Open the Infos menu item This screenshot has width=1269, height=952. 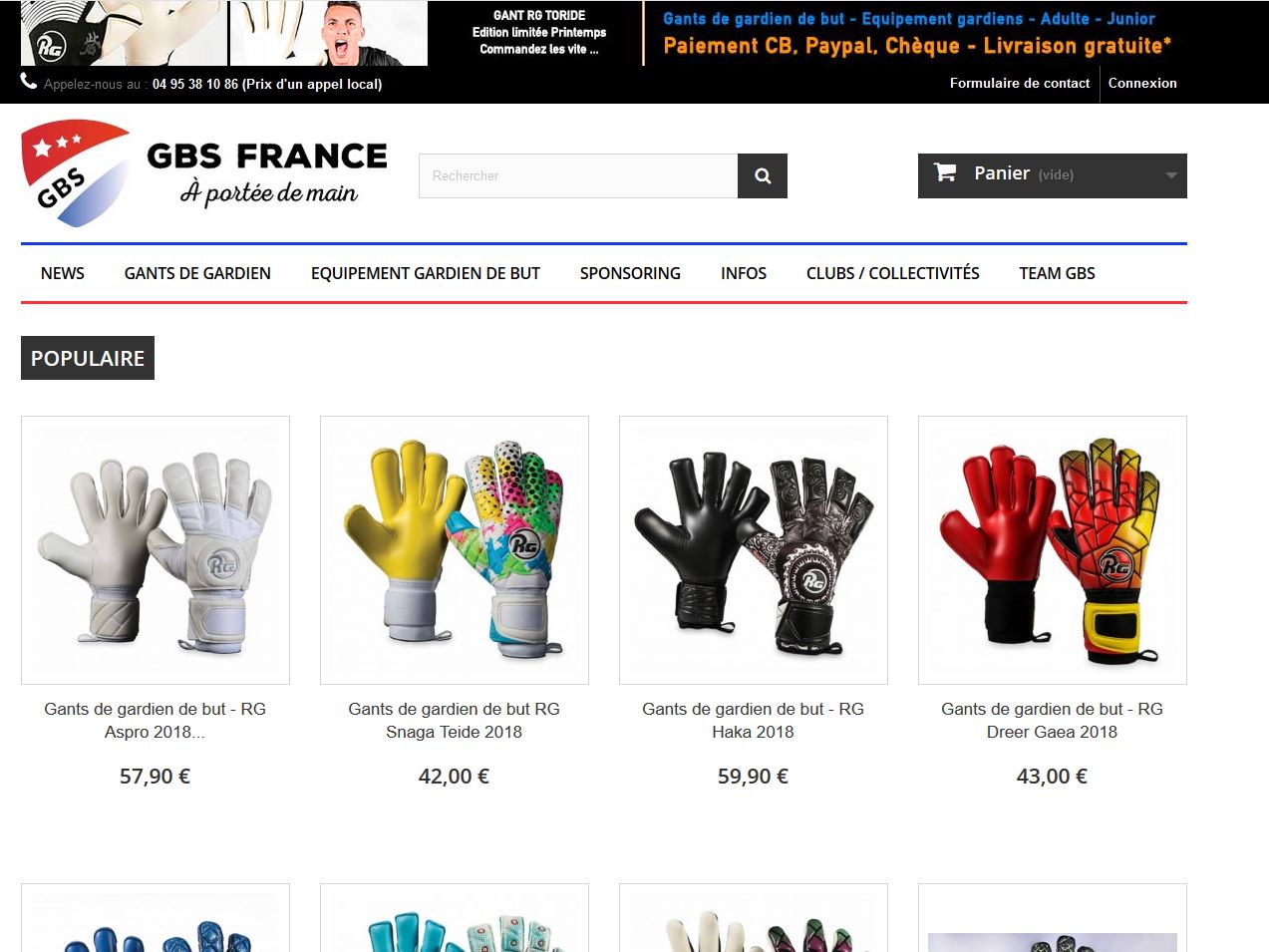744,273
